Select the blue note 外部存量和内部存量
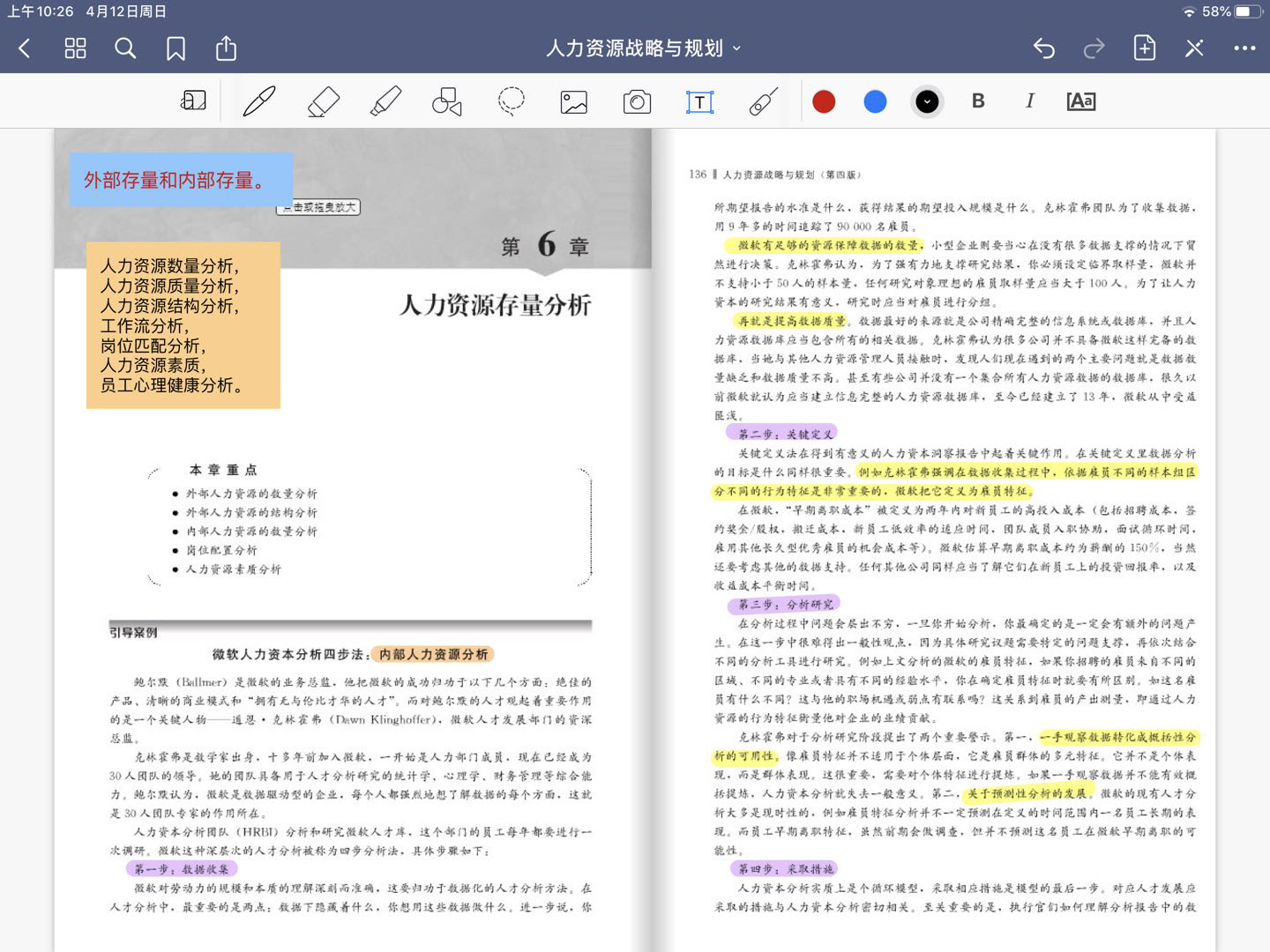 pos(181,180)
